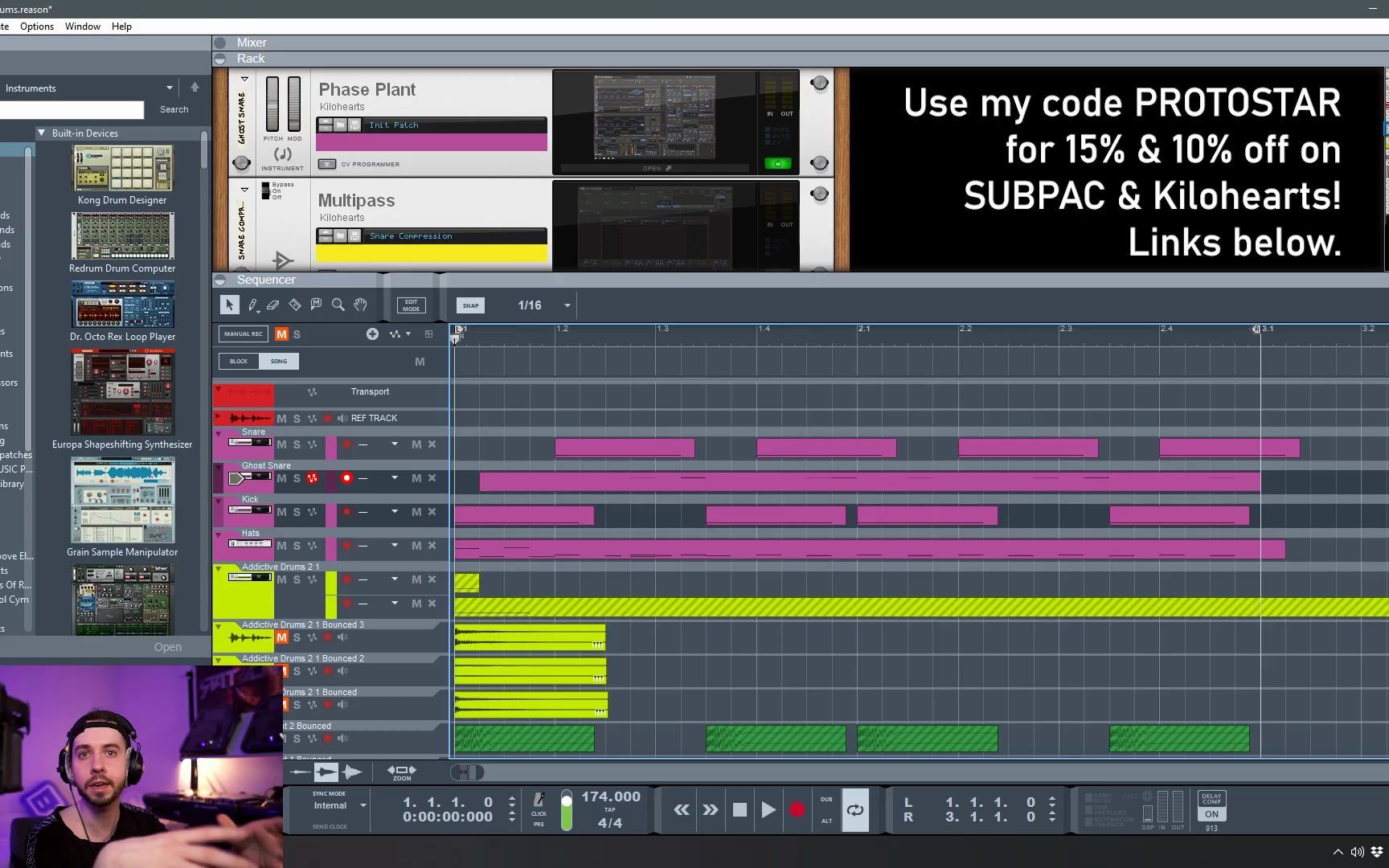Select the Hand tool

click(x=360, y=305)
